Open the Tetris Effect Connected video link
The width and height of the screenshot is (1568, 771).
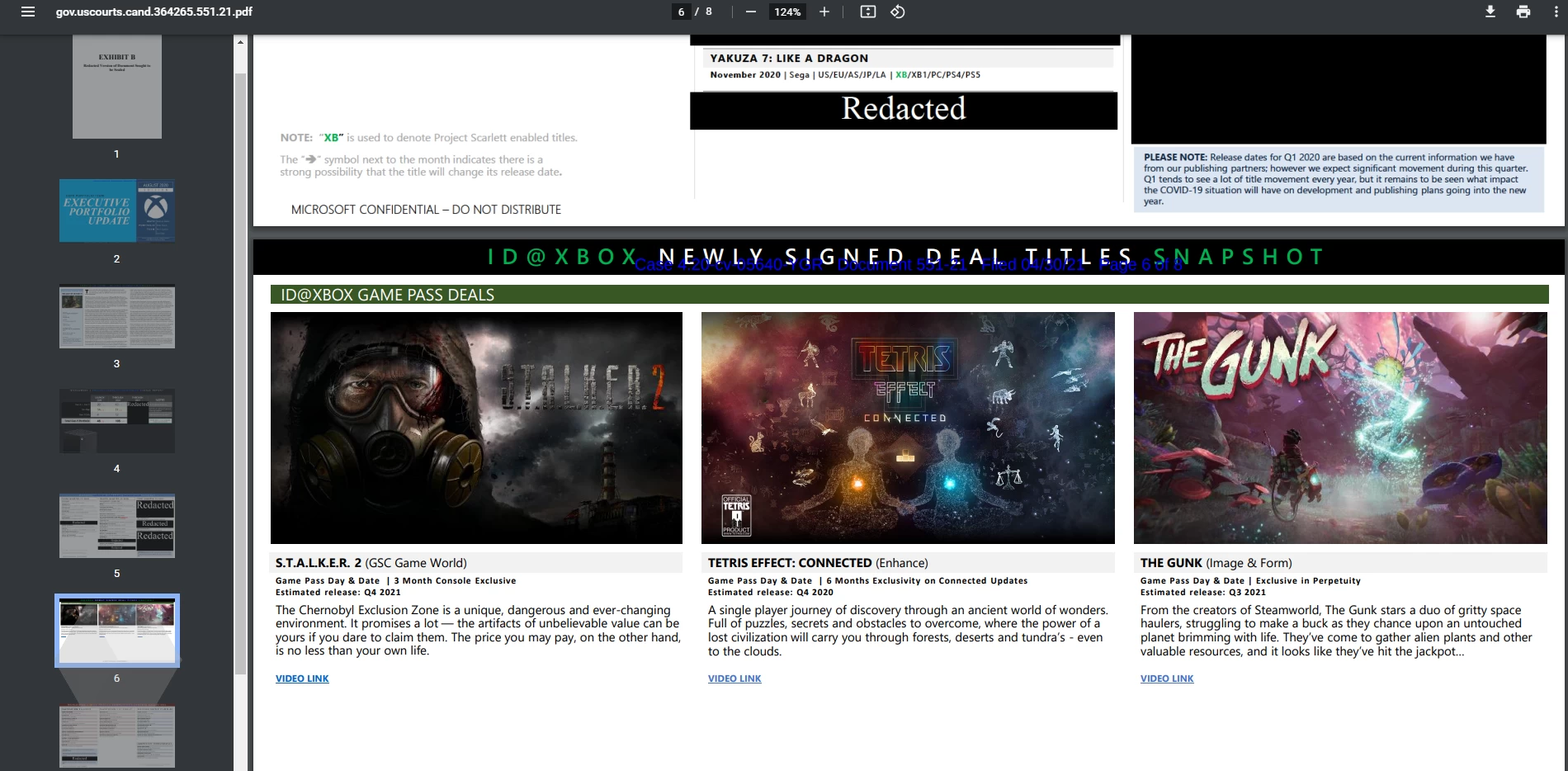(734, 679)
